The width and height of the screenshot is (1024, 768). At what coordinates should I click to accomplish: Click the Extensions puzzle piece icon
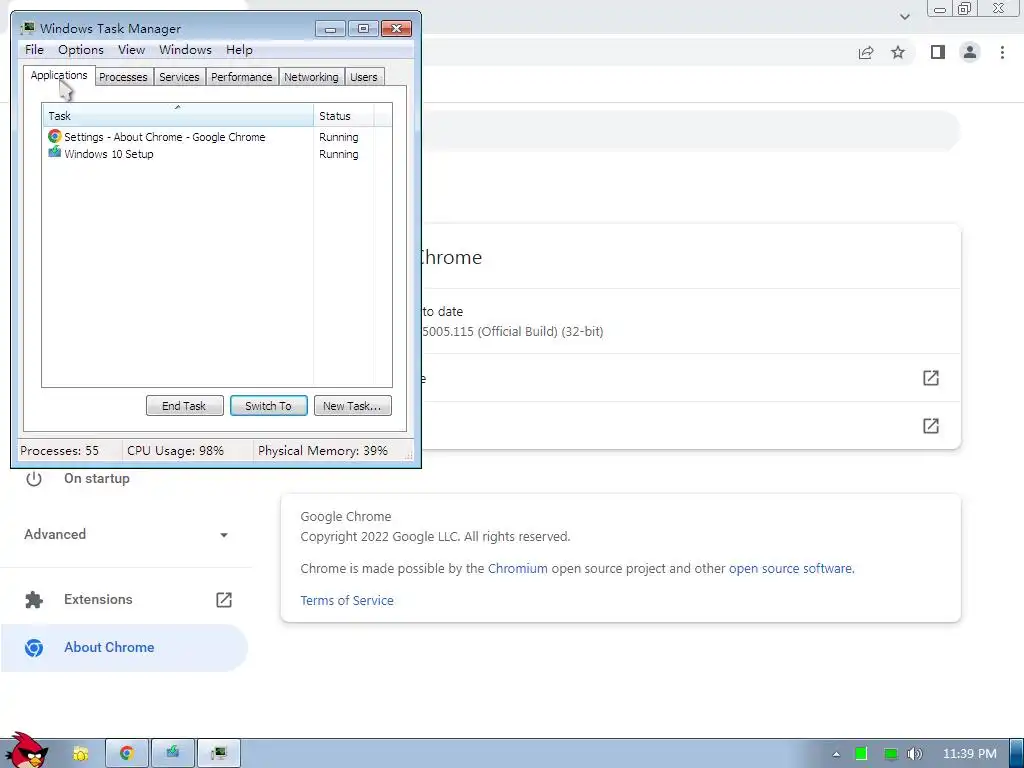pyautogui.click(x=33, y=600)
